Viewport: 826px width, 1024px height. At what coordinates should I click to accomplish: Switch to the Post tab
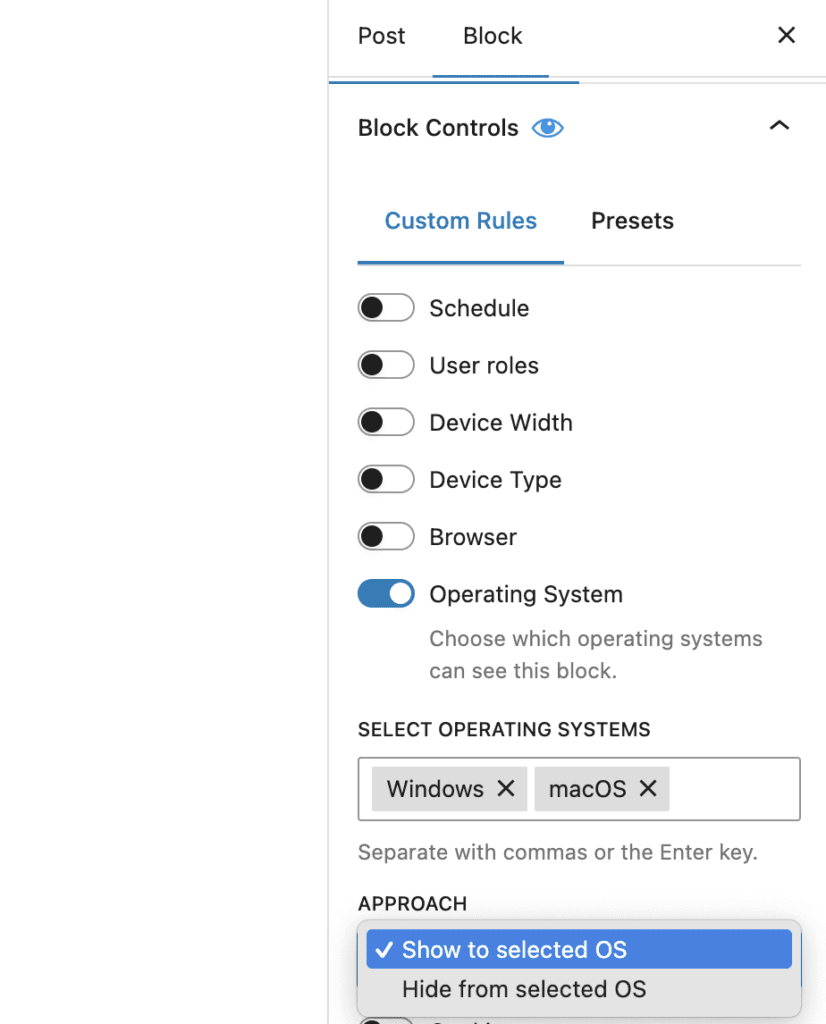point(381,36)
